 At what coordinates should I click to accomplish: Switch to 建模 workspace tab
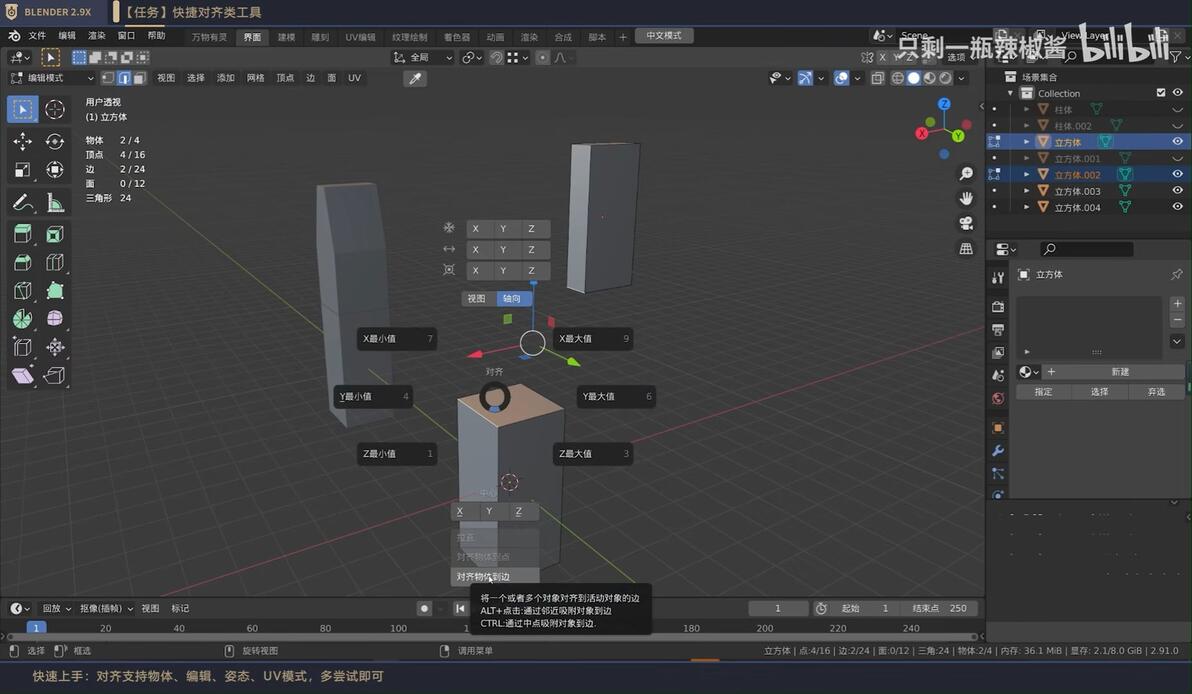286,36
